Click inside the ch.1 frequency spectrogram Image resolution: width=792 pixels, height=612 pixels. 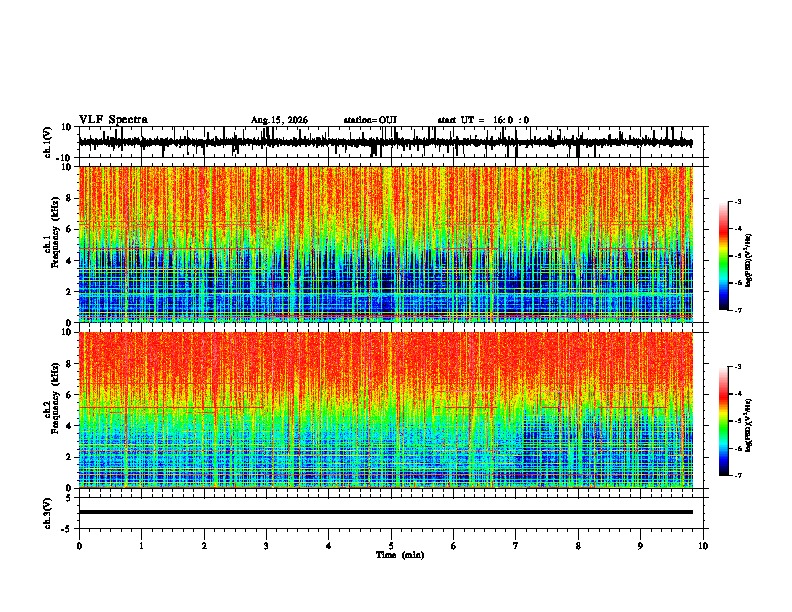(x=386, y=244)
